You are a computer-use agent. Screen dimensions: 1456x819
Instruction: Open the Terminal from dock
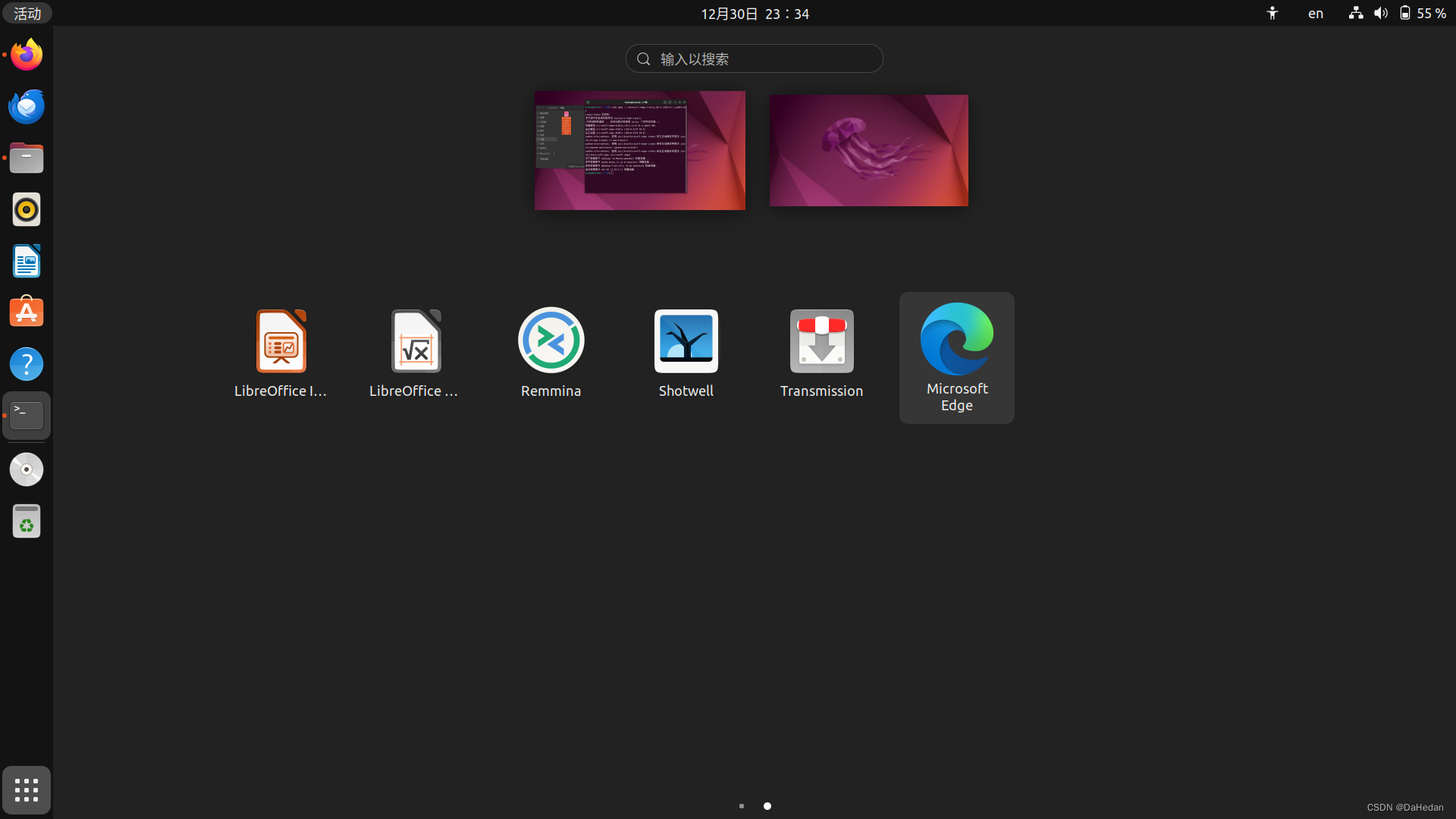(x=27, y=416)
